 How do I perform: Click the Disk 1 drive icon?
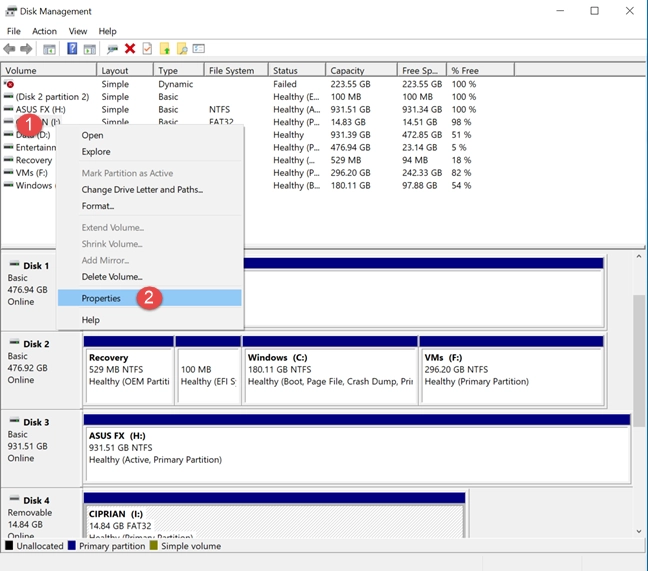pos(14,264)
